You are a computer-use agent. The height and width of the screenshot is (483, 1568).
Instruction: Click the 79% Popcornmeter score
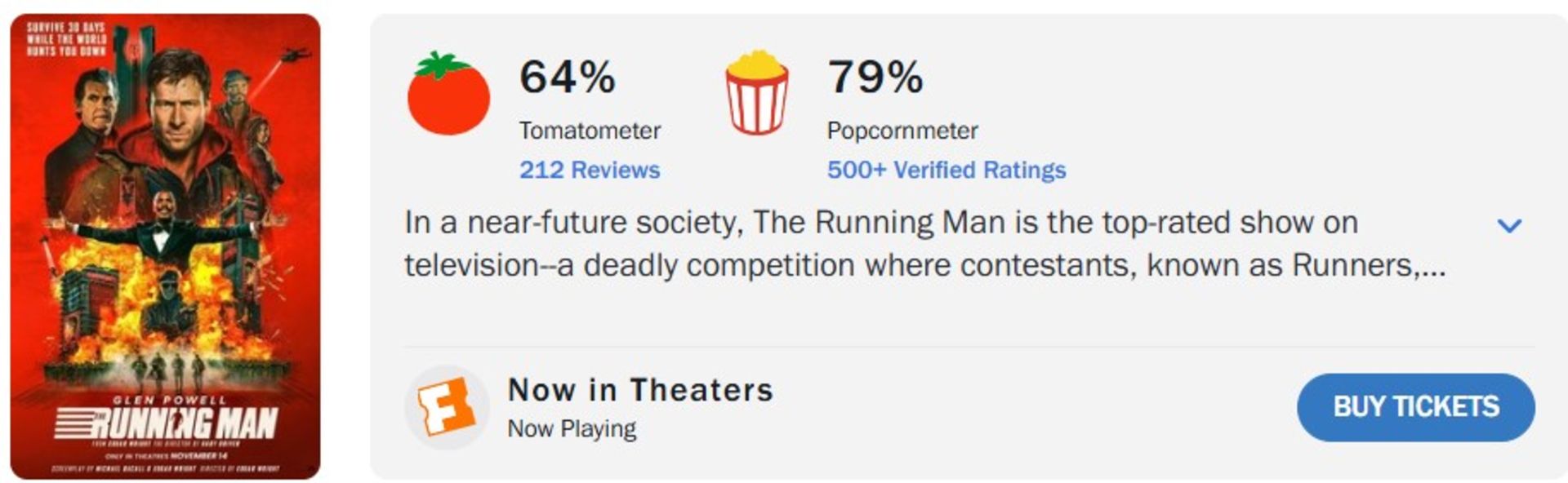(x=875, y=78)
